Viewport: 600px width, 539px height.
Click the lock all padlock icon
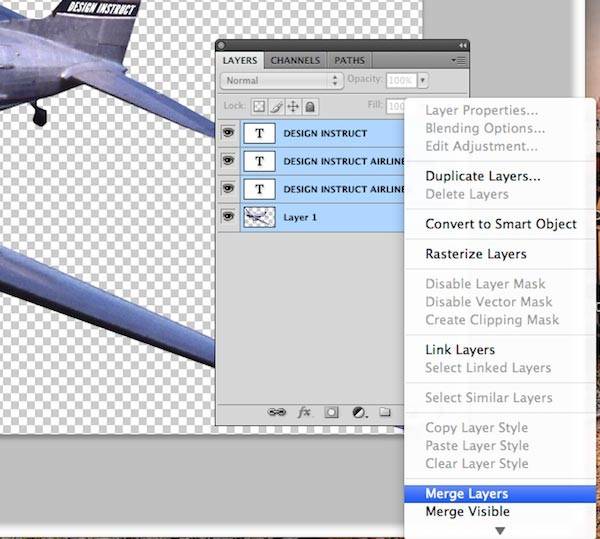310,106
